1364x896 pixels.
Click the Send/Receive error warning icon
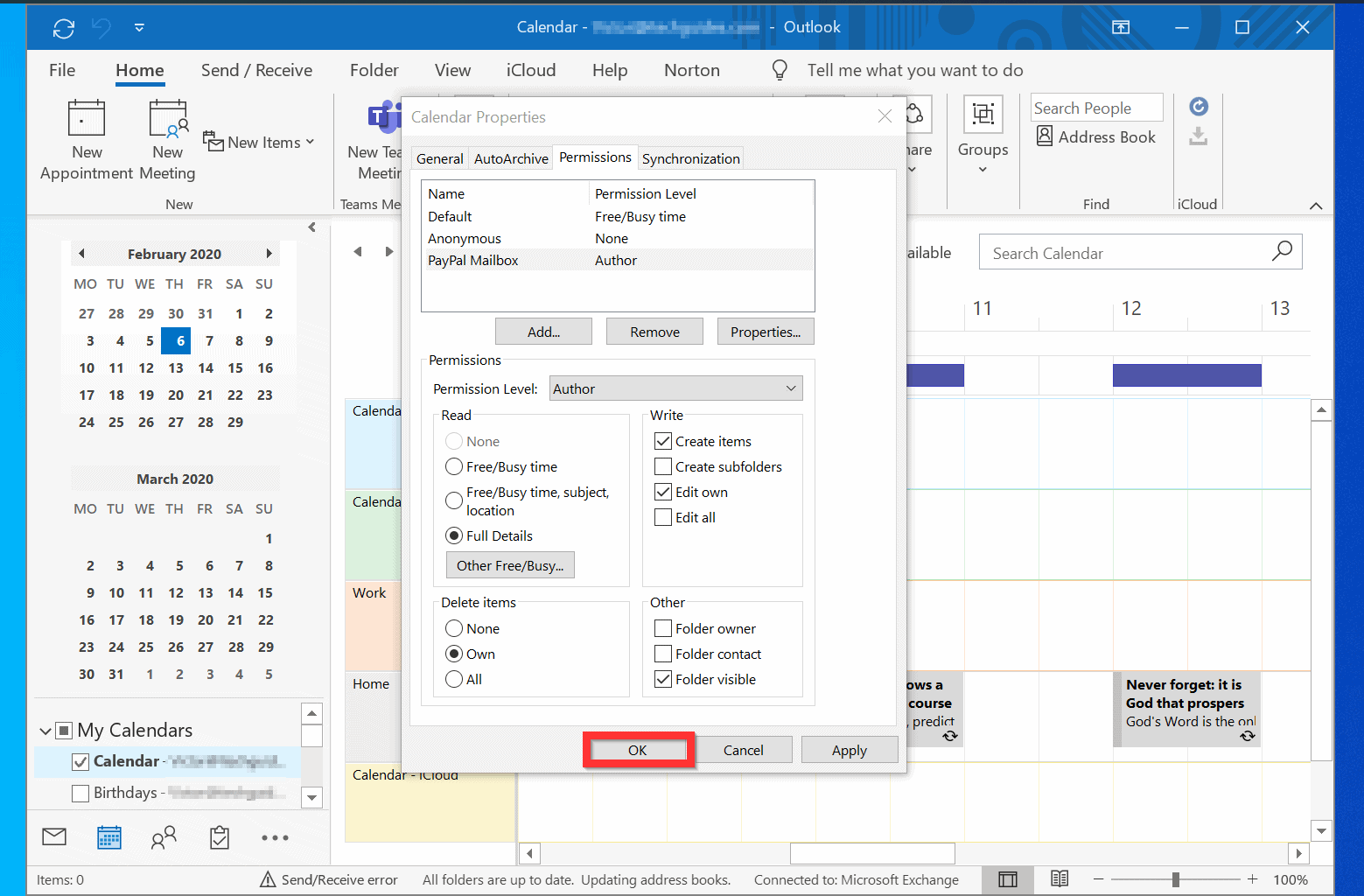[x=269, y=879]
